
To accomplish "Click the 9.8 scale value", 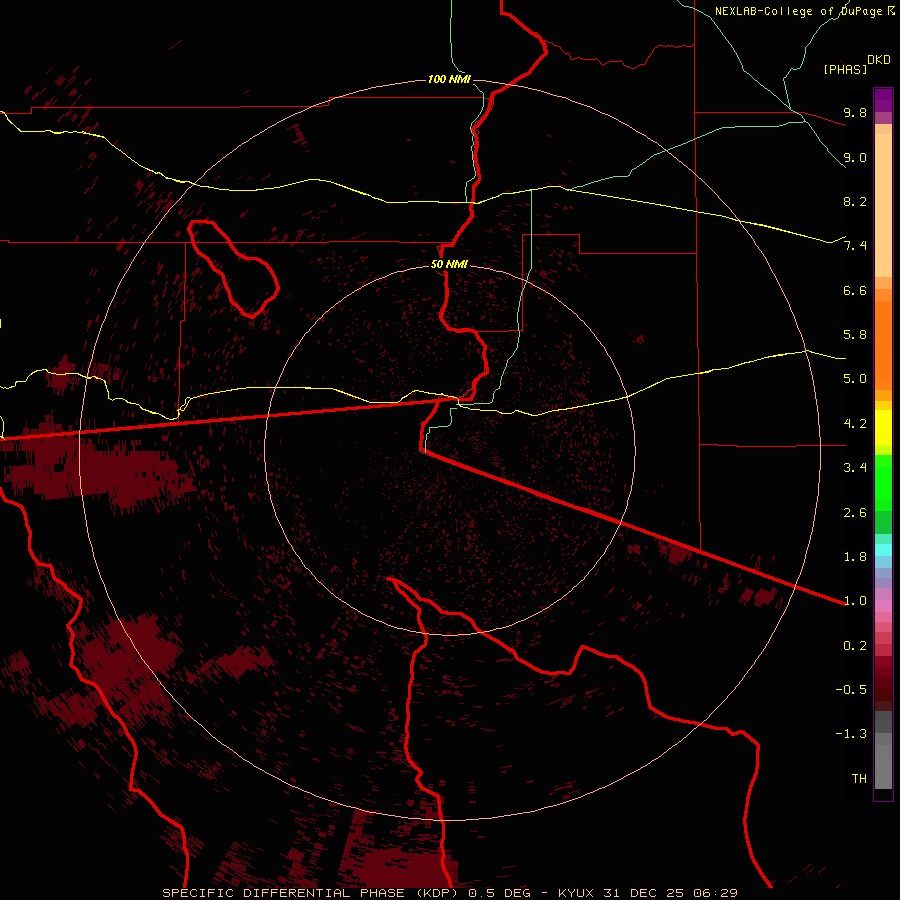I will point(855,112).
